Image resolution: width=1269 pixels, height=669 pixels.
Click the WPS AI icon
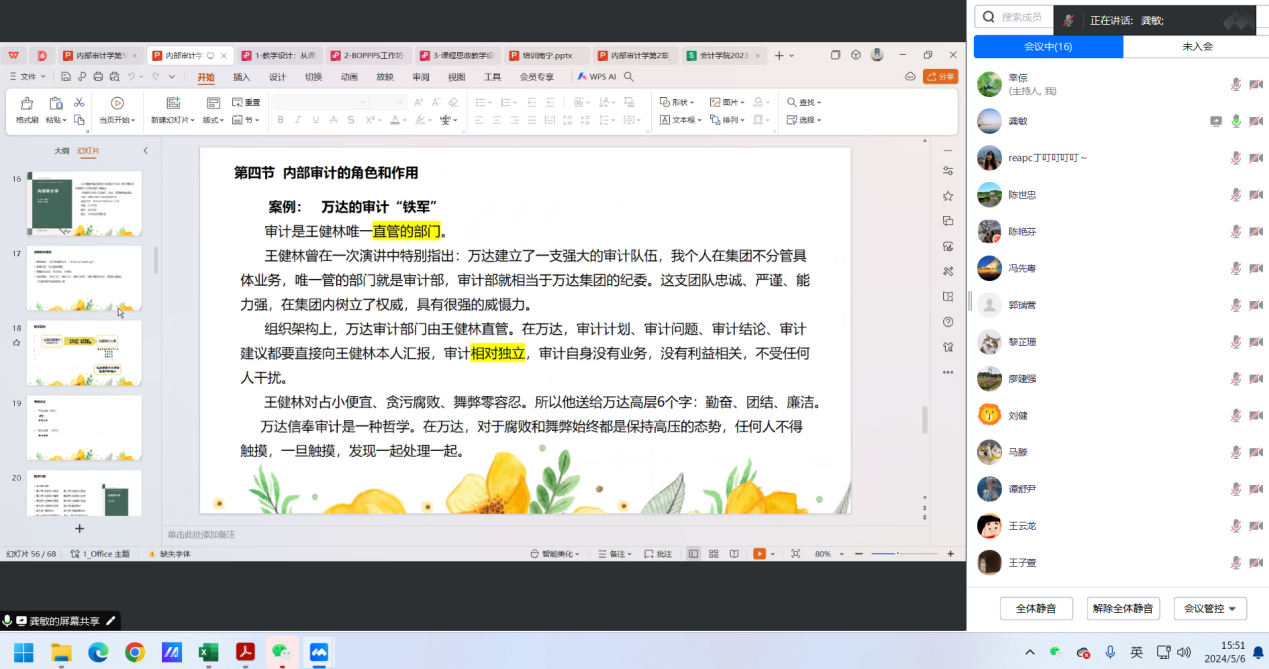coord(600,76)
